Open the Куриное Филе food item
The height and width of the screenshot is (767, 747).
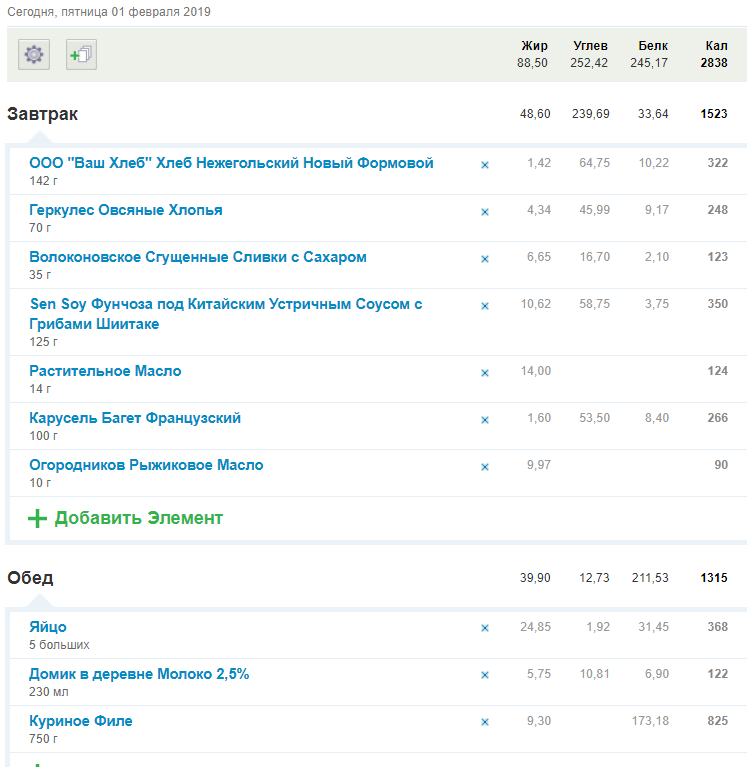click(81, 721)
